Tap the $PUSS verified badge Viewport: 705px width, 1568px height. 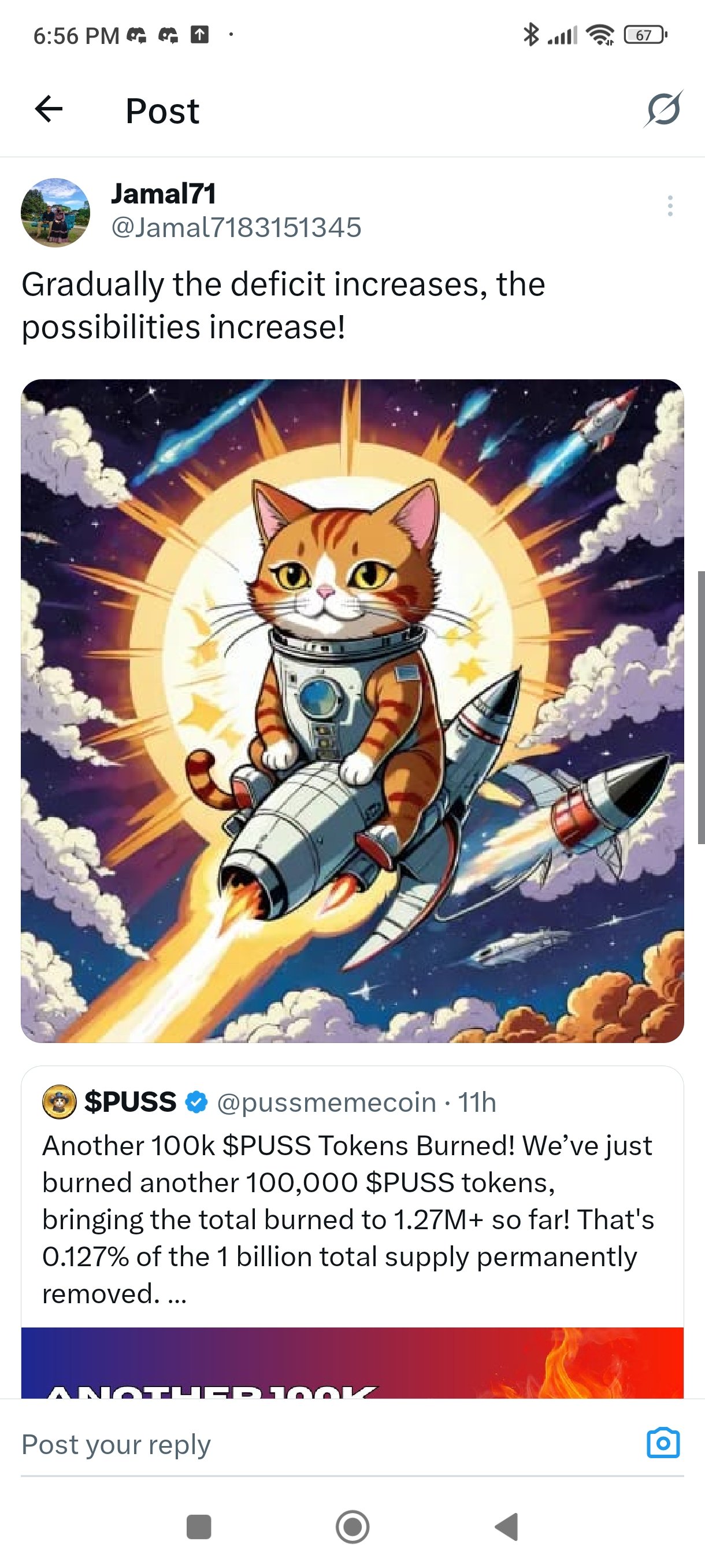point(196,1103)
